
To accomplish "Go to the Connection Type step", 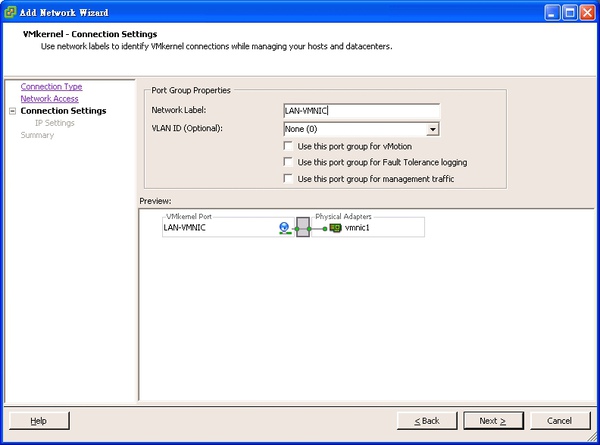I will (x=51, y=86).
